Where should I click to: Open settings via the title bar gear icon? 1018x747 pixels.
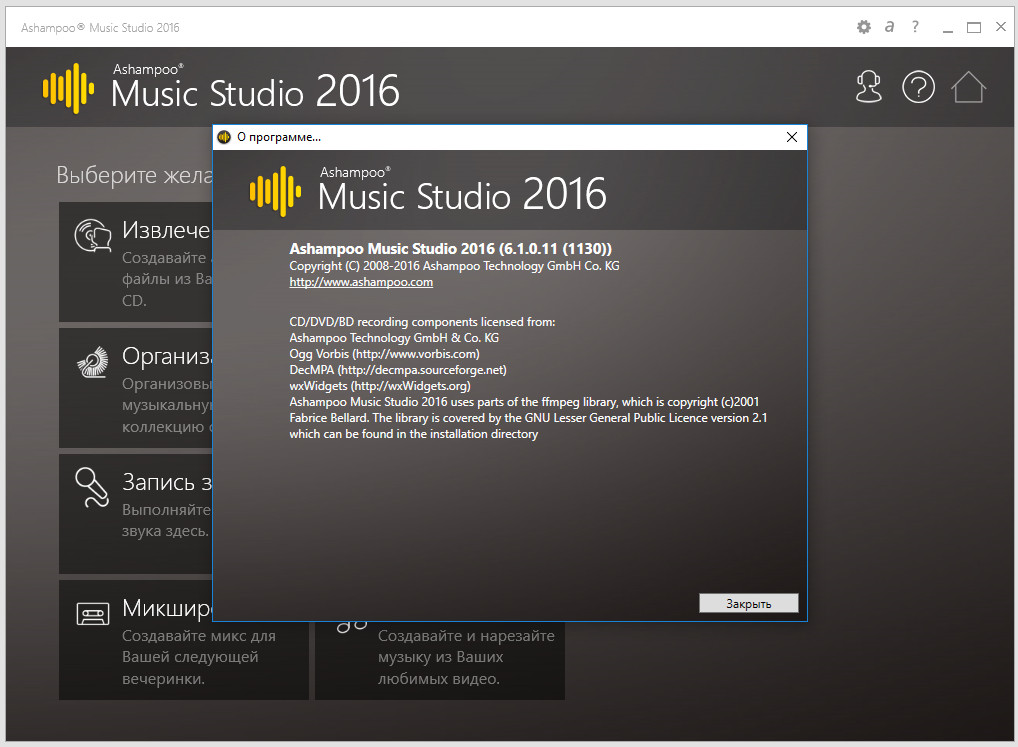pyautogui.click(x=864, y=27)
